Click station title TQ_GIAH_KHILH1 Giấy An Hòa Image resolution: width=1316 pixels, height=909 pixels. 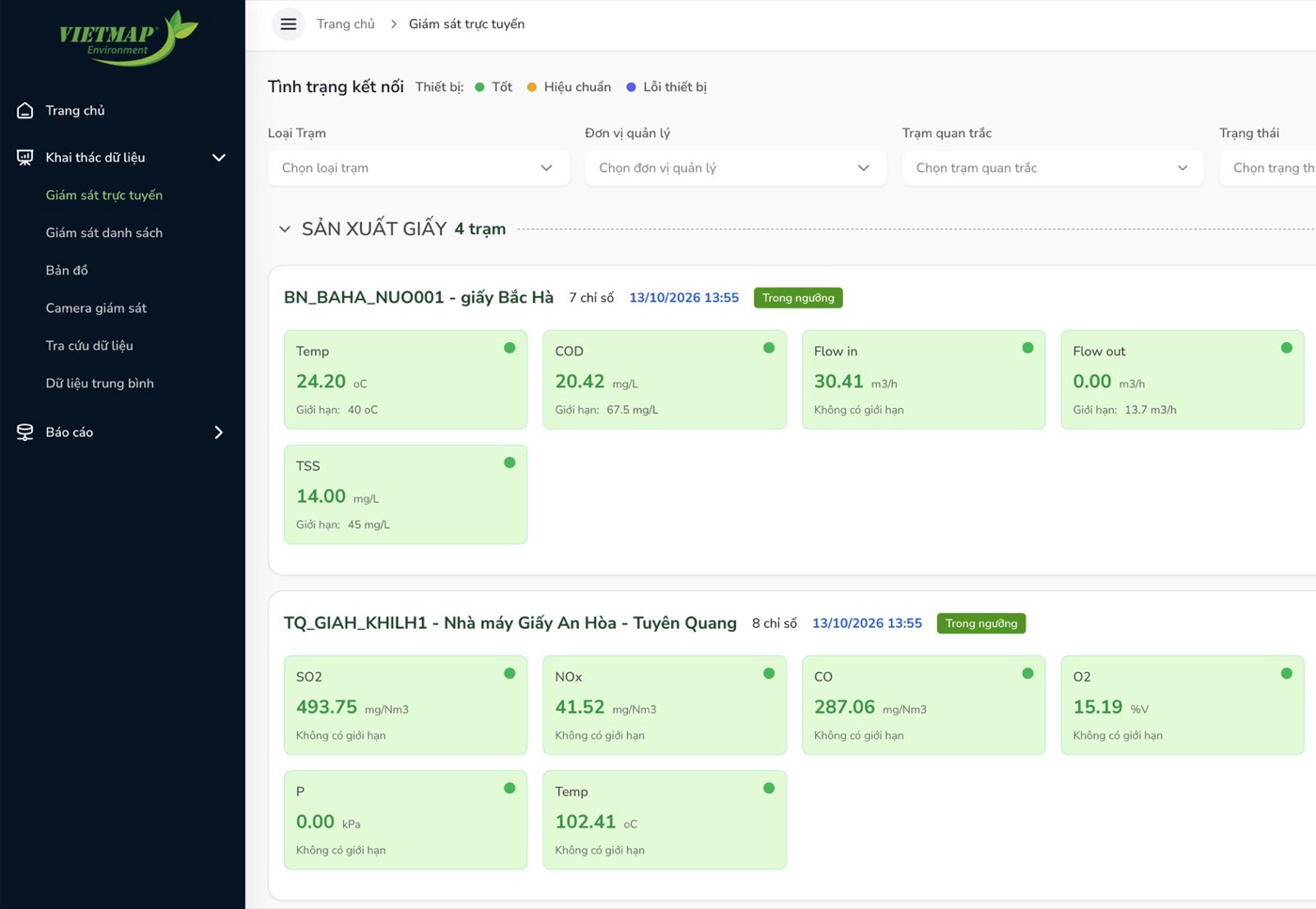510,623
